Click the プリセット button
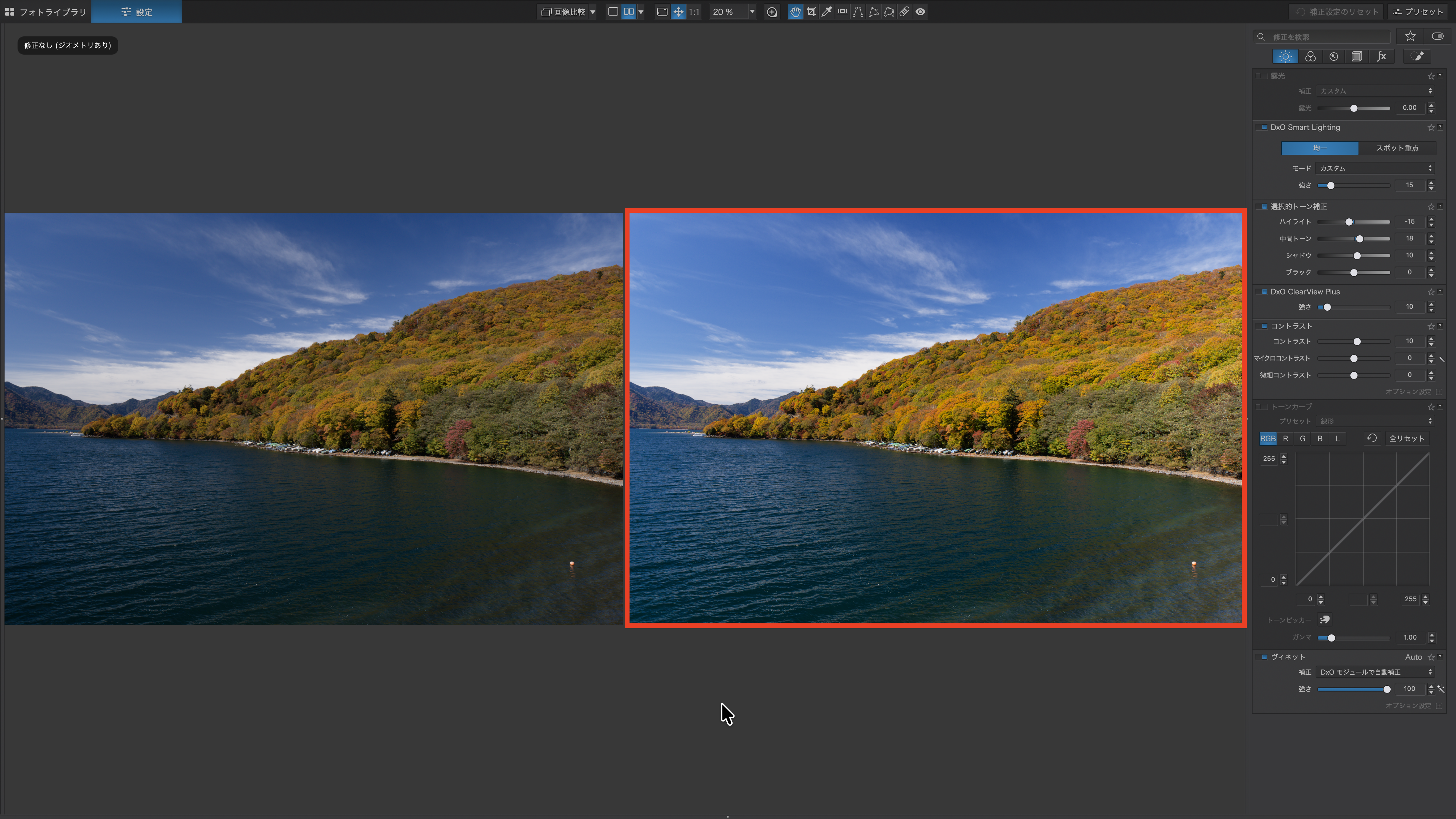The image size is (1456, 819). click(1418, 12)
